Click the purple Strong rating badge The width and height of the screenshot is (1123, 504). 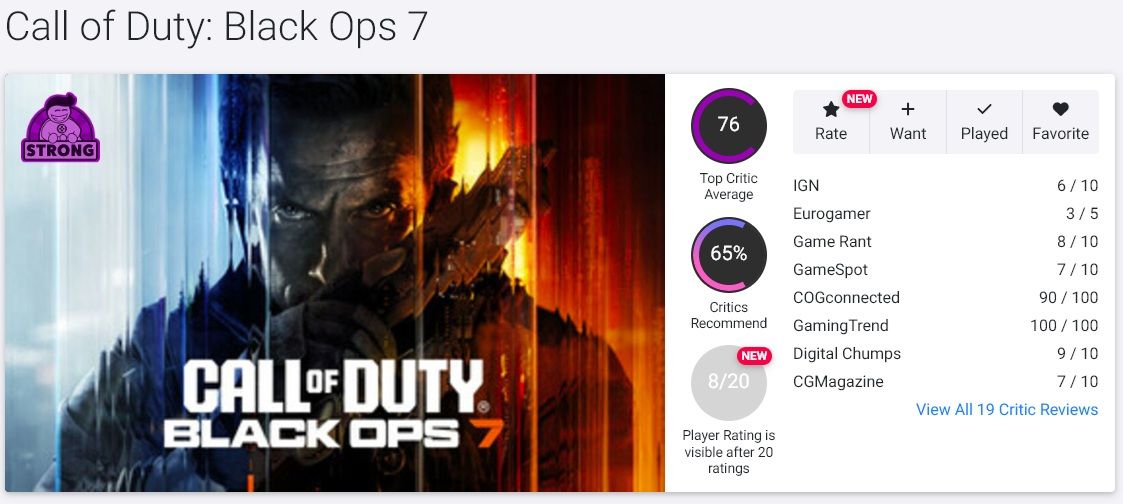[x=61, y=128]
